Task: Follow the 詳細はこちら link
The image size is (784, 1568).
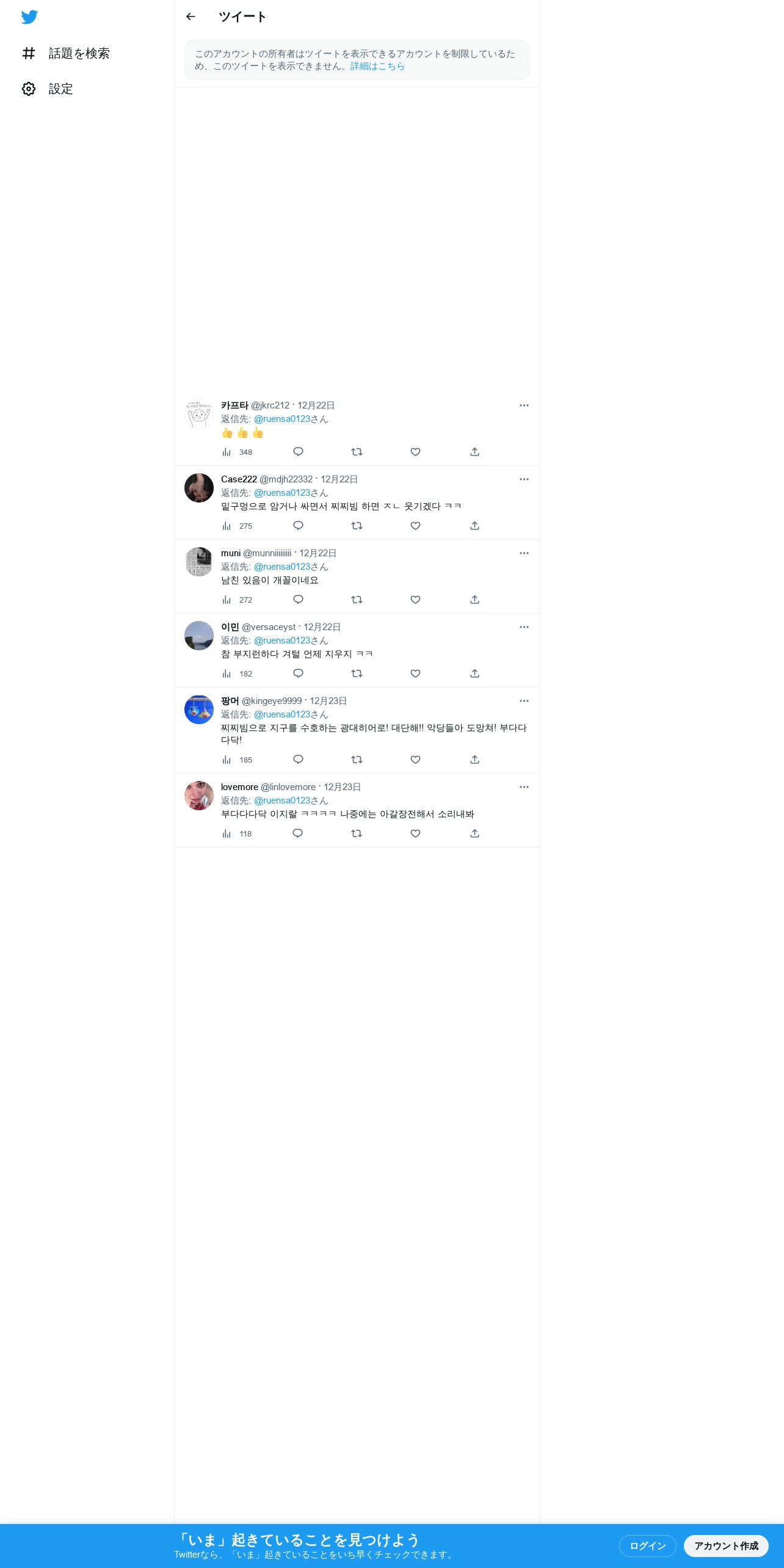Action: click(x=377, y=66)
